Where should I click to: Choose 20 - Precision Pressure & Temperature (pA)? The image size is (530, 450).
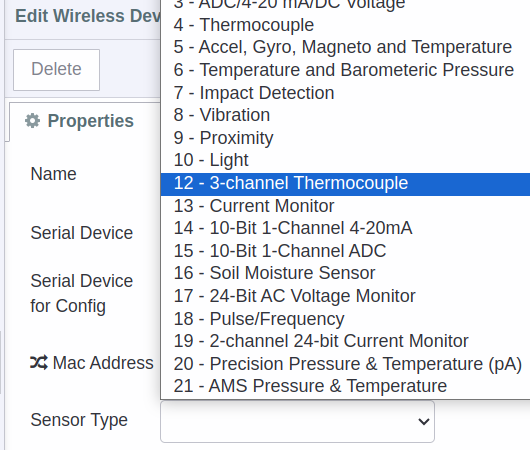tap(345, 364)
